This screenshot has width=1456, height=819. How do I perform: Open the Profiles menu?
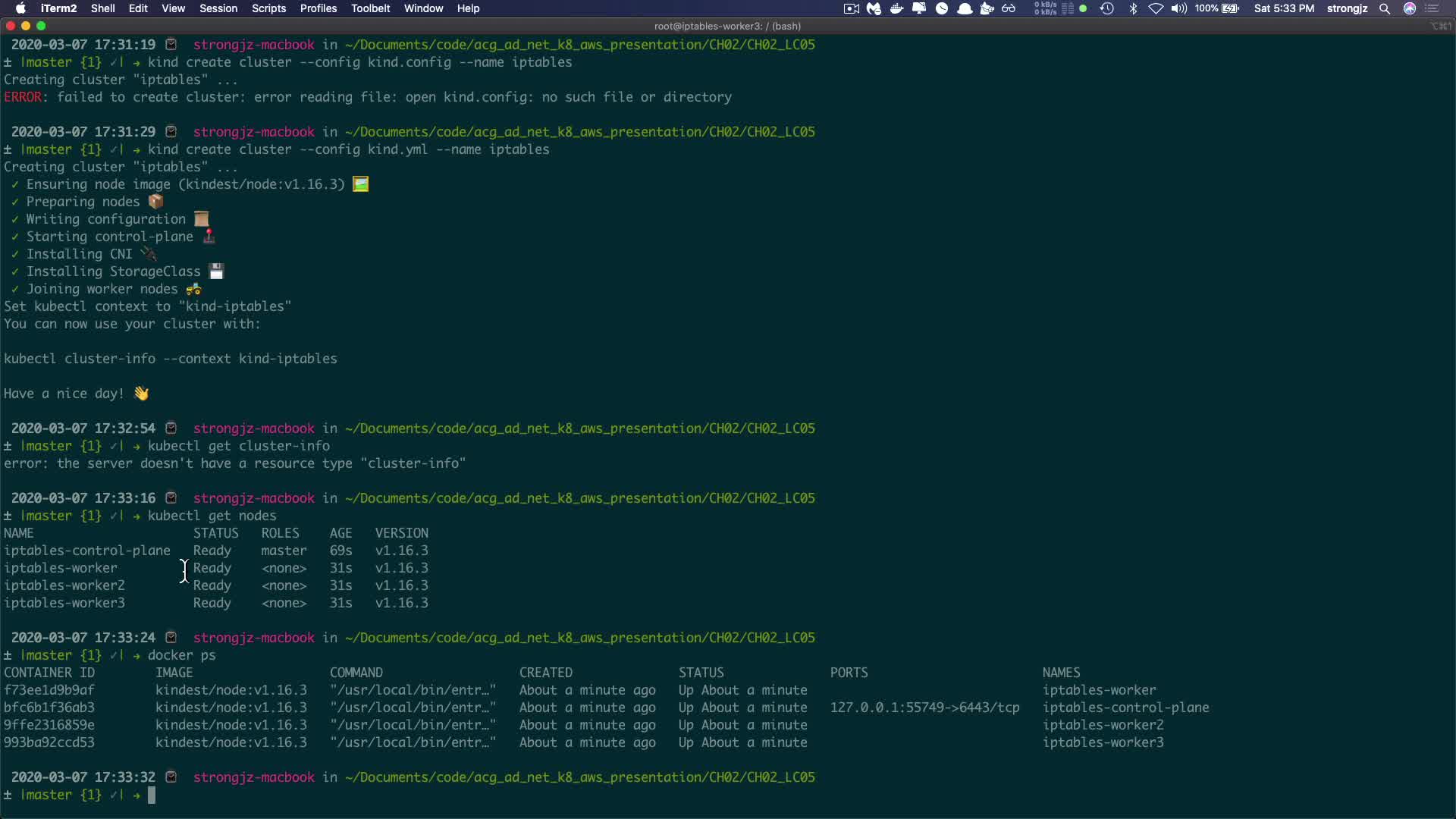(x=318, y=8)
